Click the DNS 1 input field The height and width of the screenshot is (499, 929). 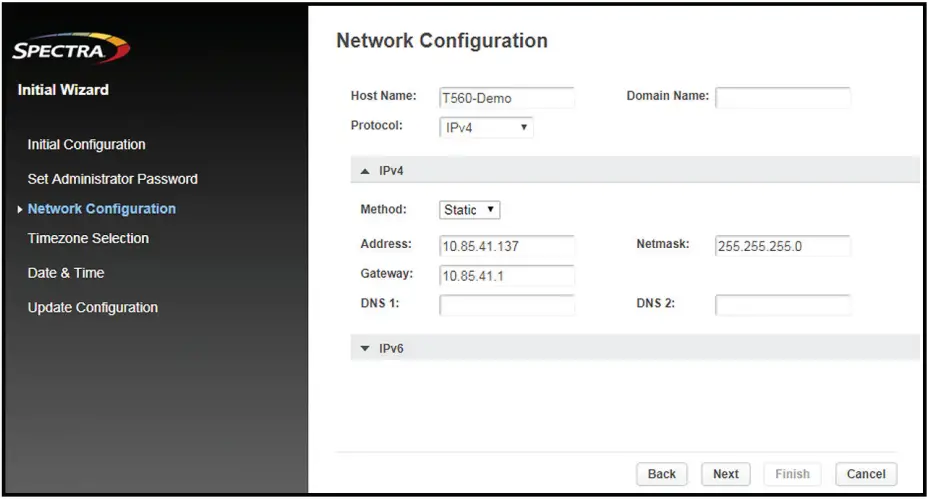(x=507, y=305)
